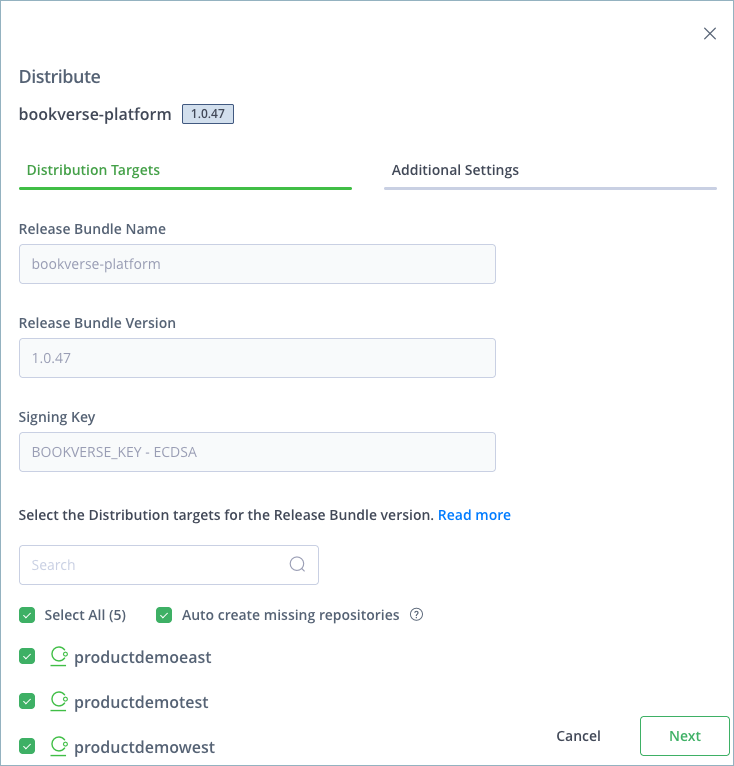Uncheck Auto create missing repositories
Screen dimensions: 734x766
point(164,615)
